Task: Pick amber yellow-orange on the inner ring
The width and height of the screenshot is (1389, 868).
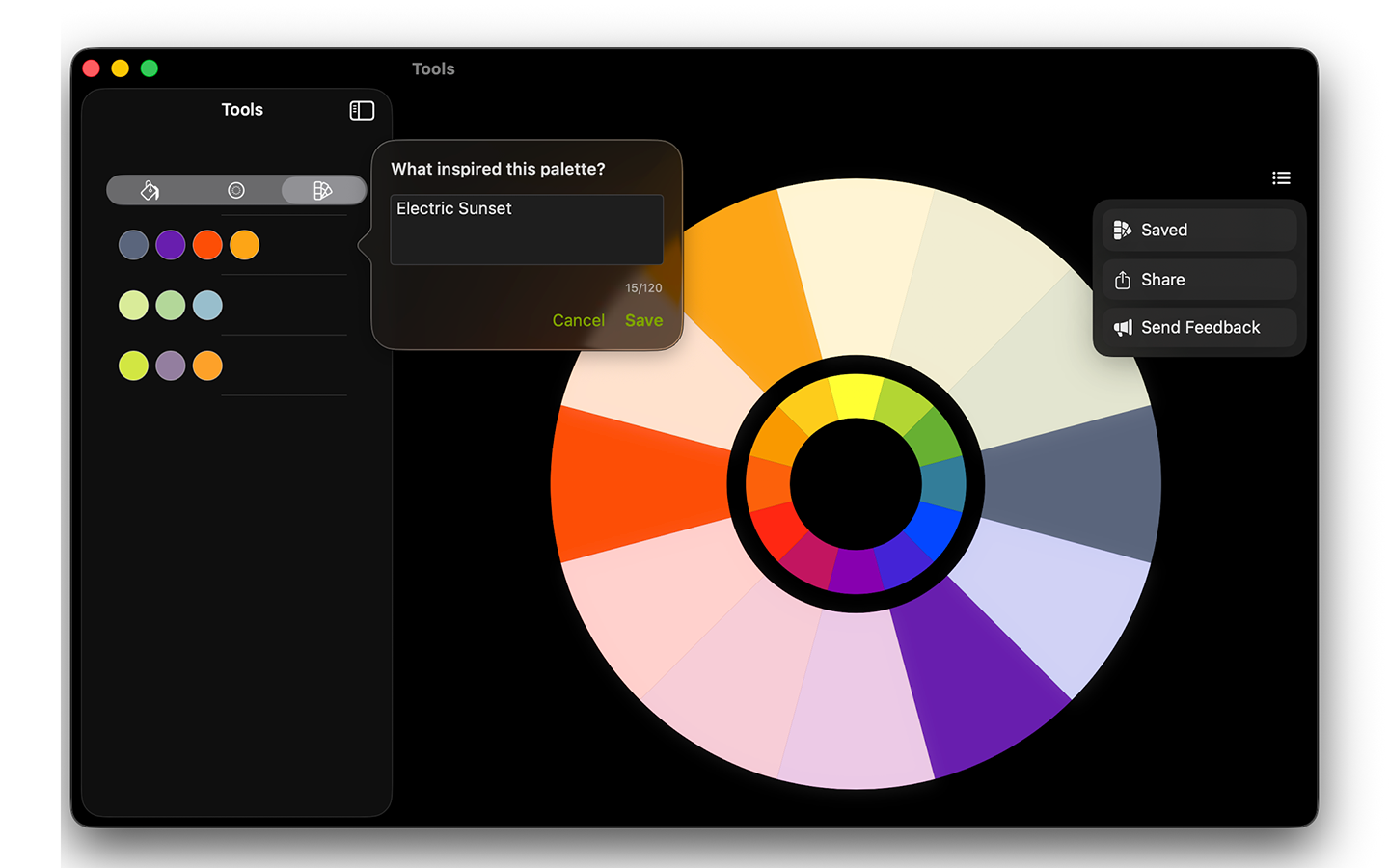Action: tap(812, 407)
